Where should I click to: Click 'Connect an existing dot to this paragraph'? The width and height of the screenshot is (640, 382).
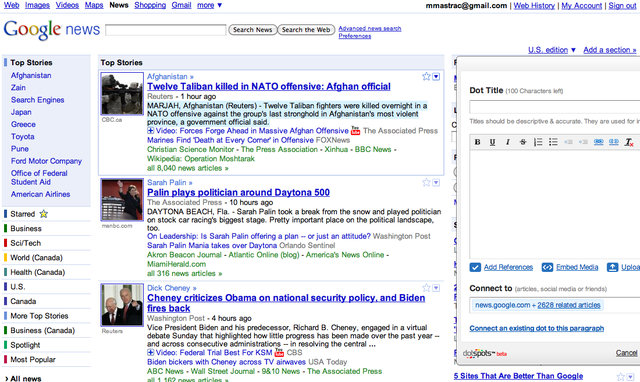click(x=536, y=328)
